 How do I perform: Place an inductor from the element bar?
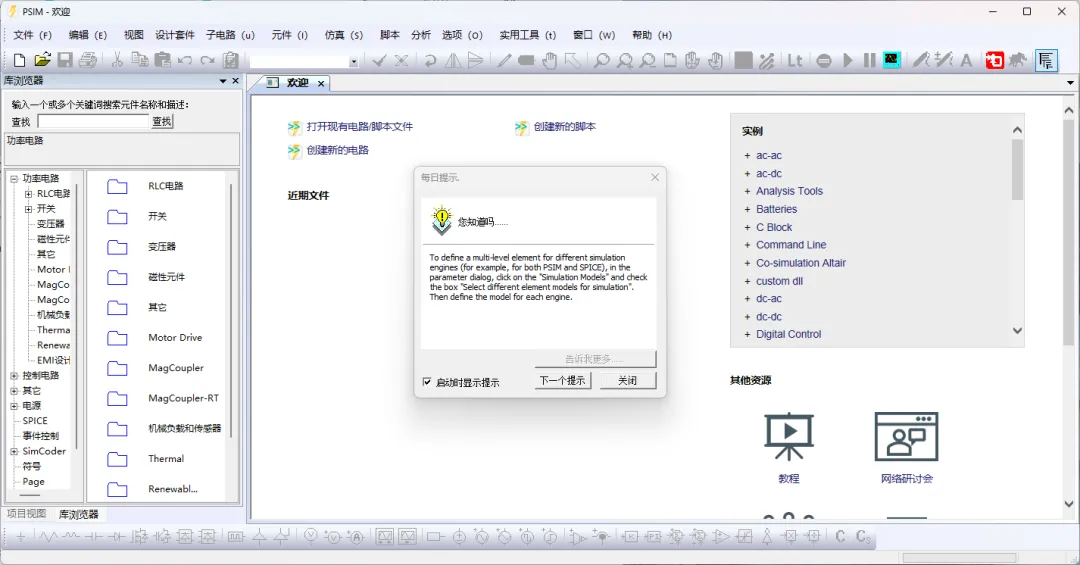(x=71, y=536)
